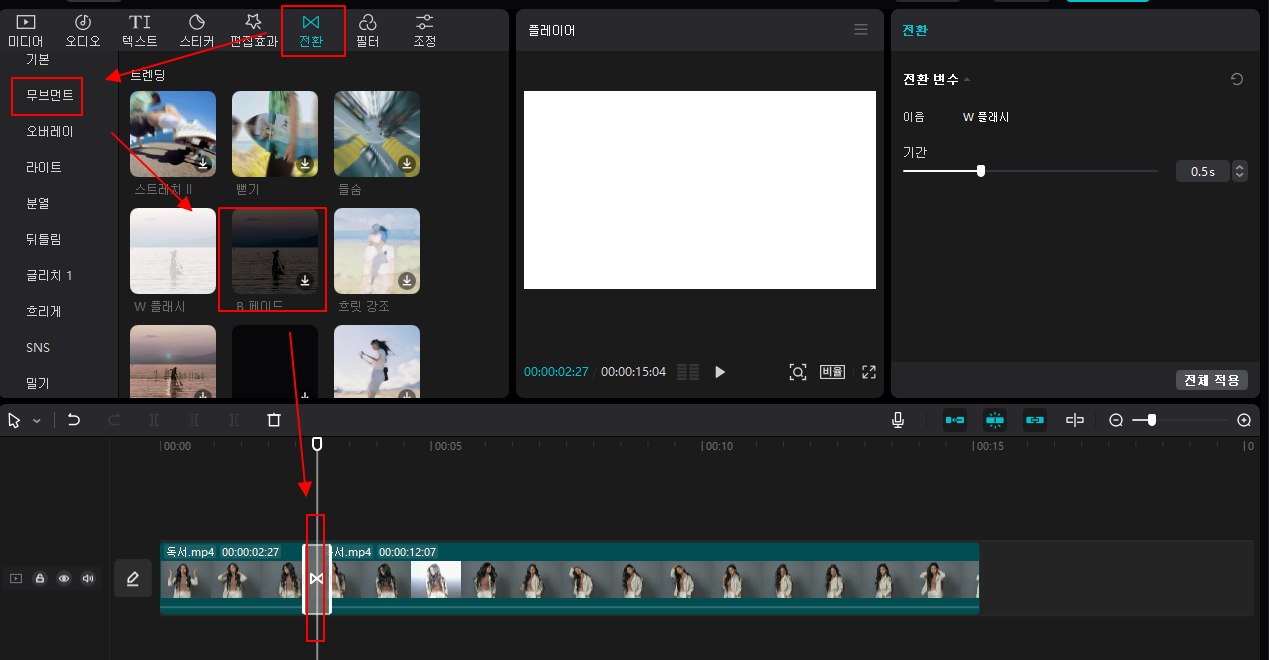This screenshot has width=1269, height=660.
Task: Delete the selected timeline item
Action: click(x=274, y=420)
